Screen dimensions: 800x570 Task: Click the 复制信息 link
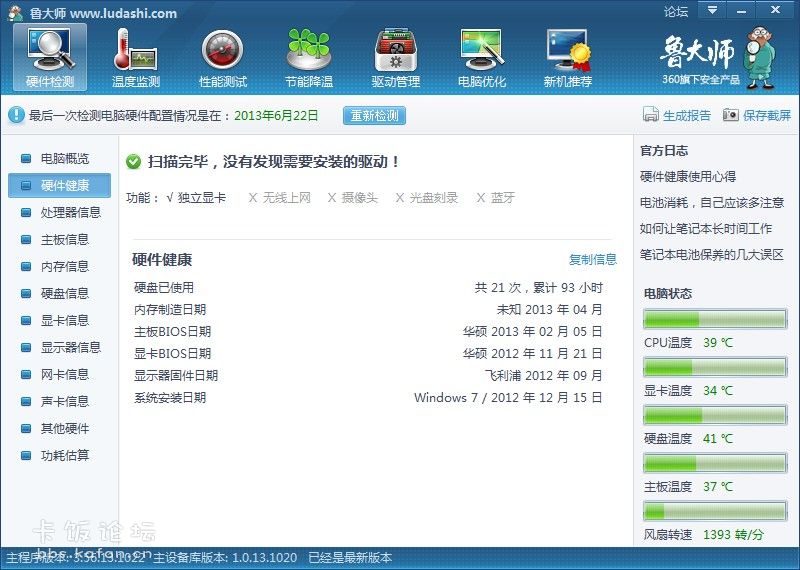[x=593, y=260]
